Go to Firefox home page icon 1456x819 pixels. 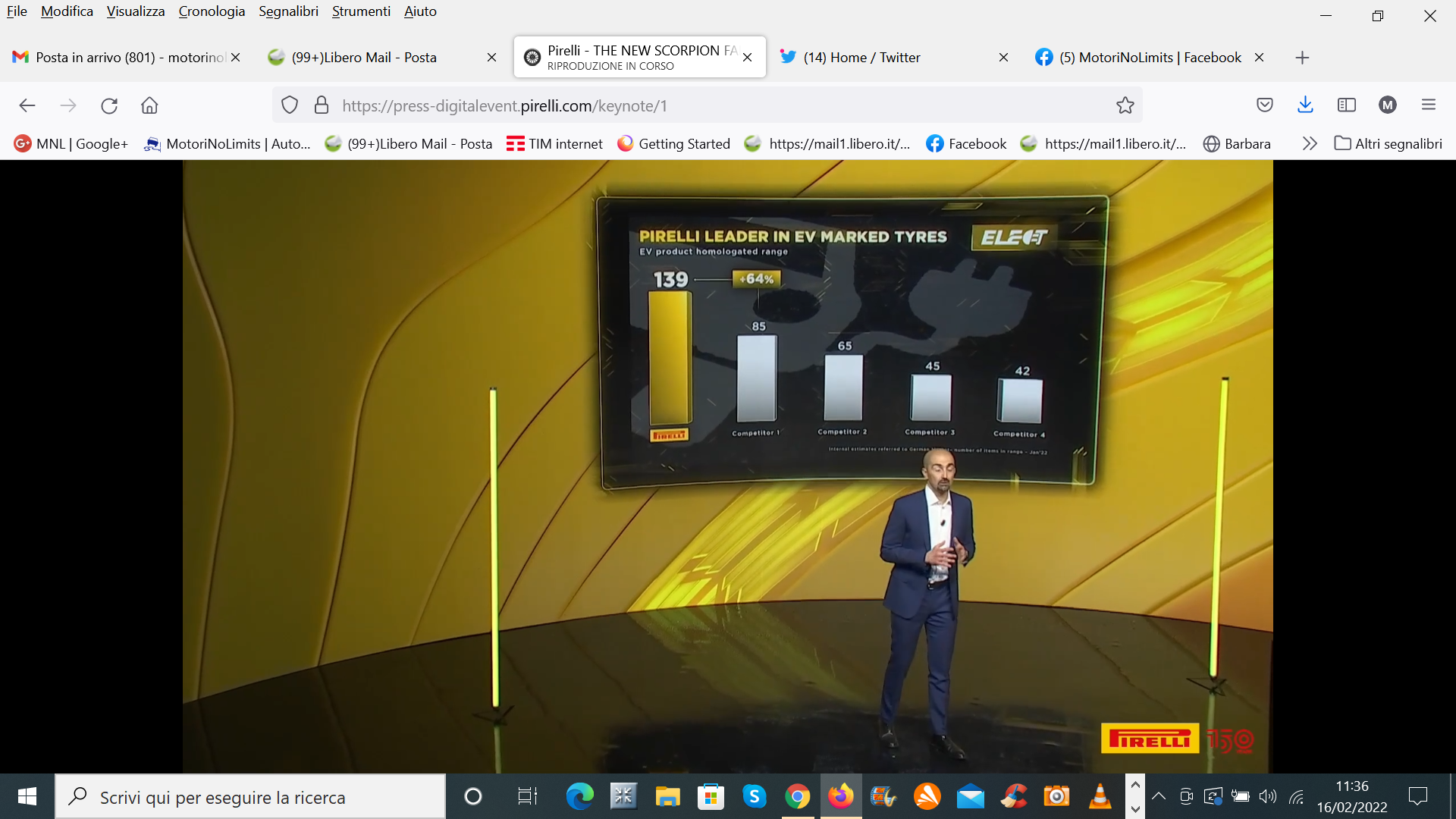point(149,105)
